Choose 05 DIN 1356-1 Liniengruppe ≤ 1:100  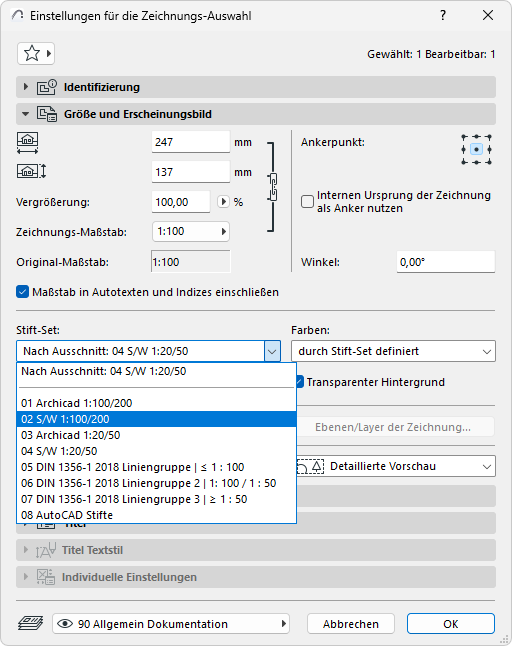[x=157, y=467]
